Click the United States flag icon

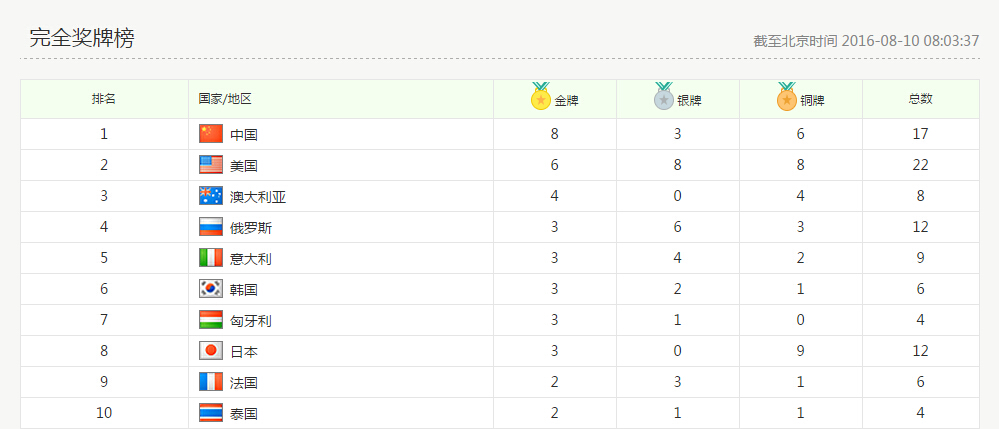point(210,165)
